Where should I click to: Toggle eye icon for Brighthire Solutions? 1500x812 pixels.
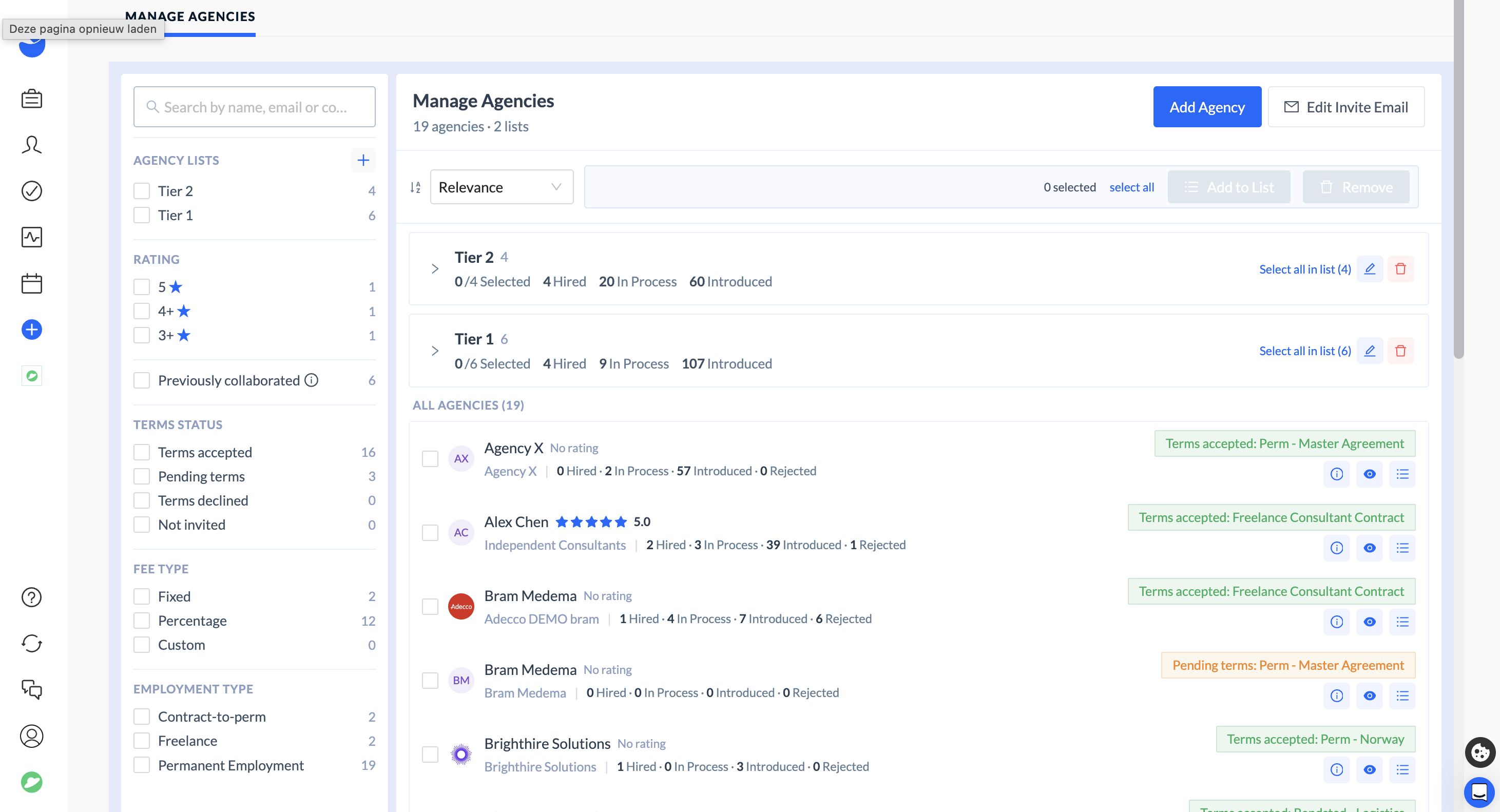[1370, 769]
